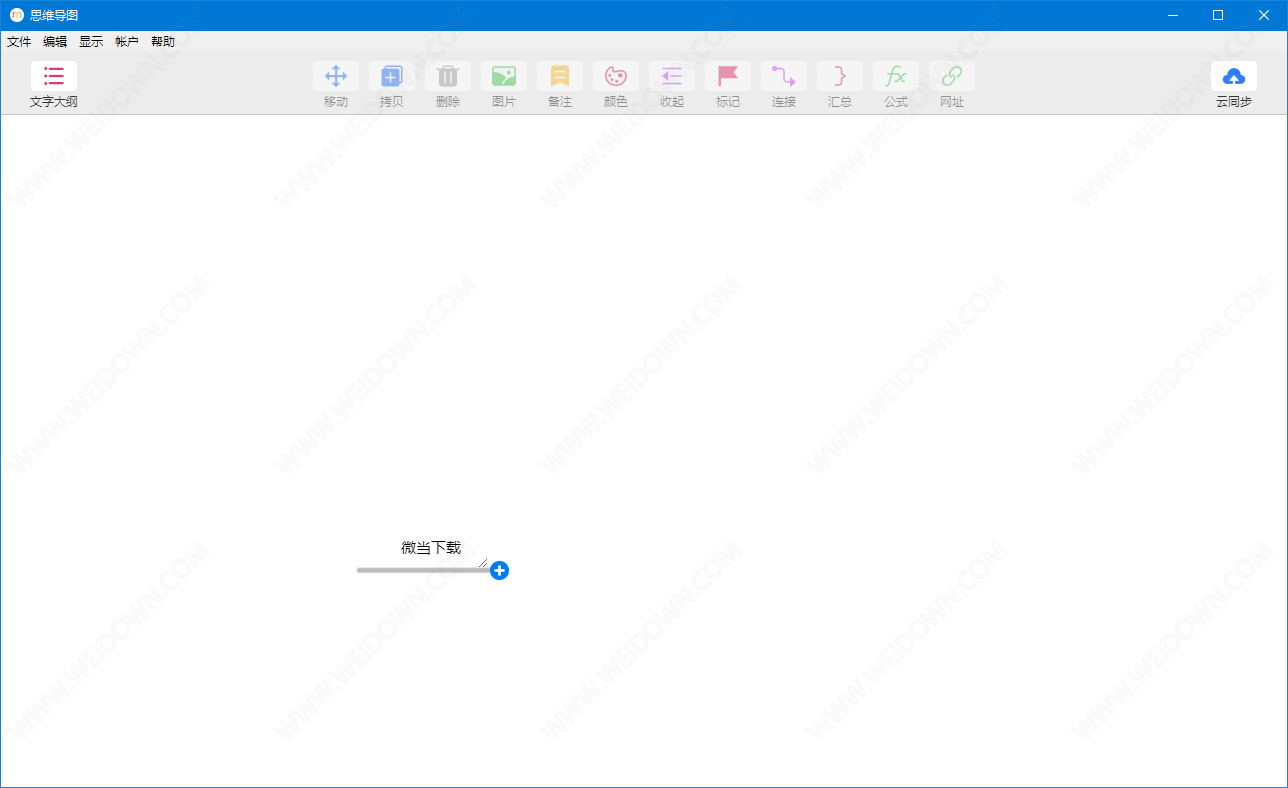Insert an image with 图片 icon
The image size is (1288, 788).
pos(504,77)
